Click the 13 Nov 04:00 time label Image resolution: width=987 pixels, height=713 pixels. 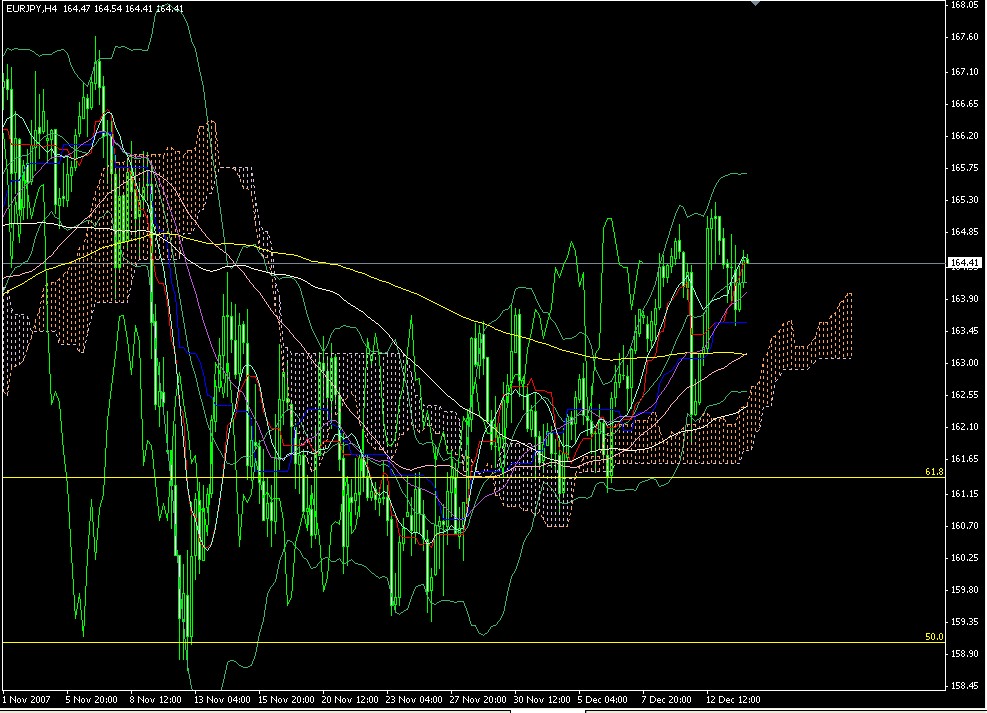(x=222, y=700)
